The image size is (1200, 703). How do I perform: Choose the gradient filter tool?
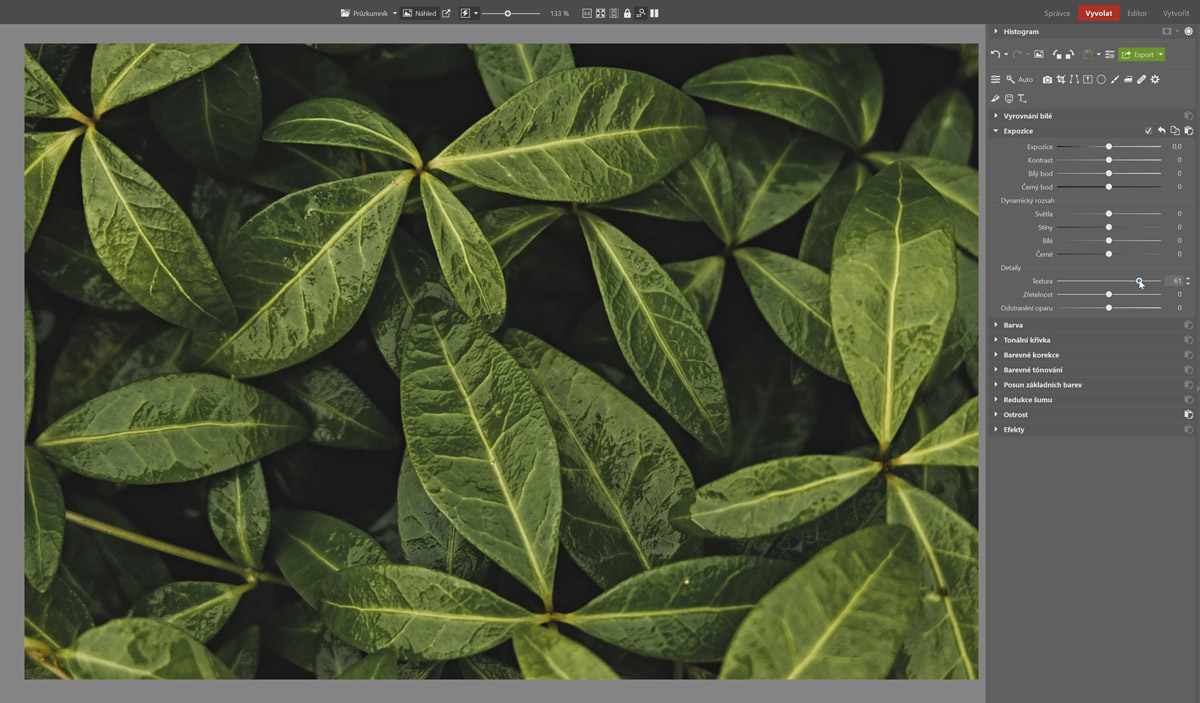[1128, 79]
